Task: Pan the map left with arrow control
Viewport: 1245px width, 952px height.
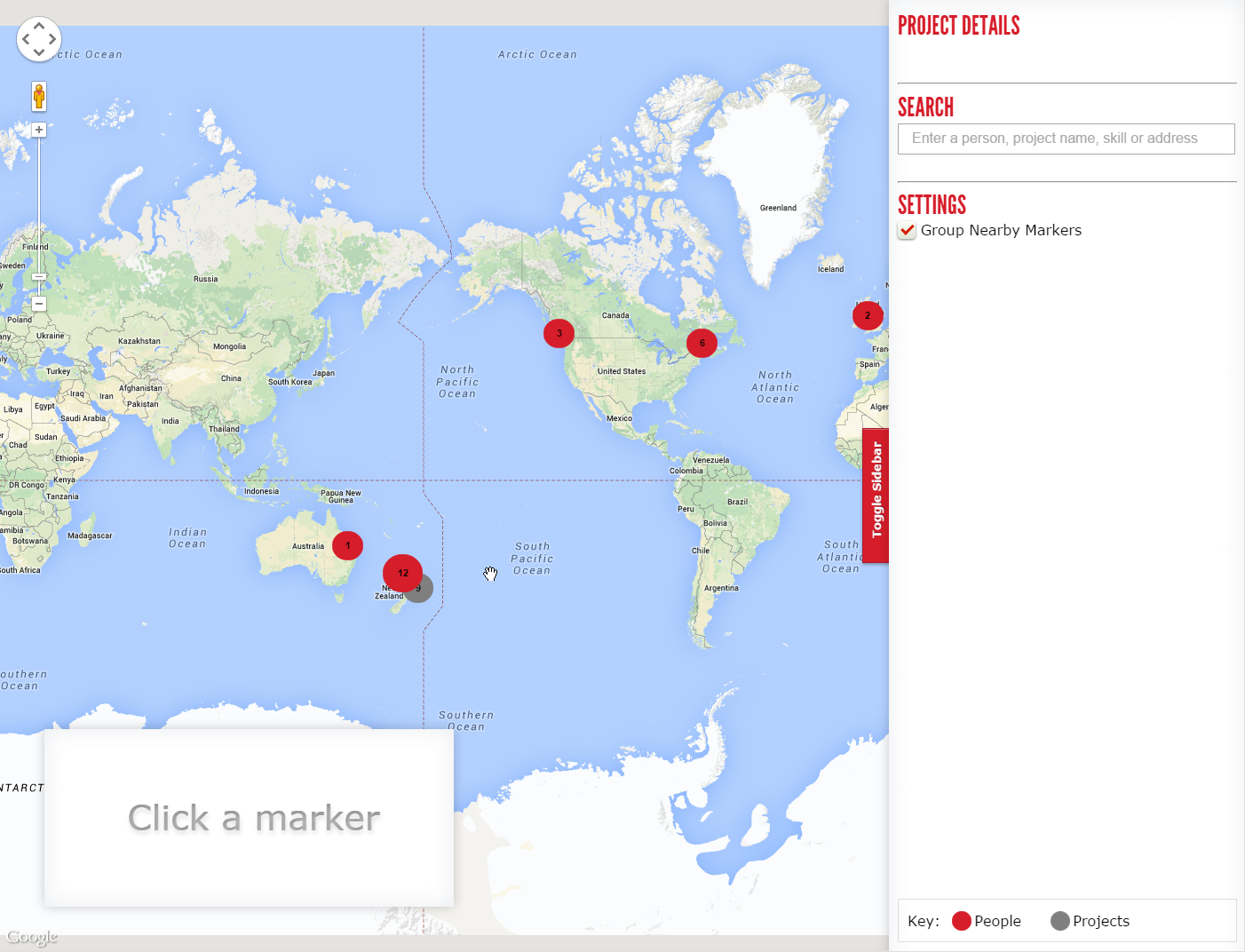Action: point(26,39)
